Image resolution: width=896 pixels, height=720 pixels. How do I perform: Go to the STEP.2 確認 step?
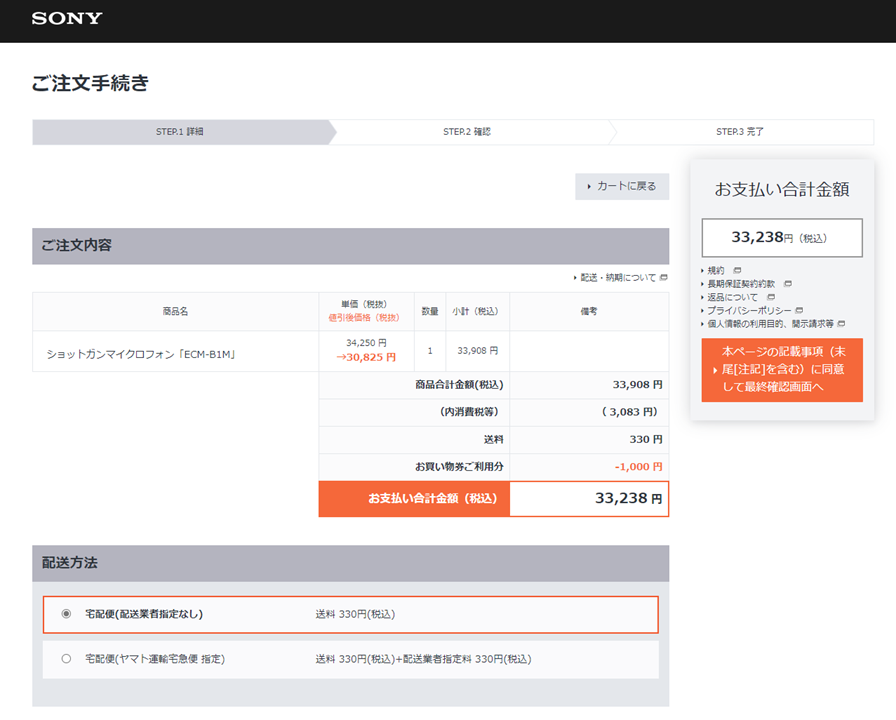click(467, 132)
